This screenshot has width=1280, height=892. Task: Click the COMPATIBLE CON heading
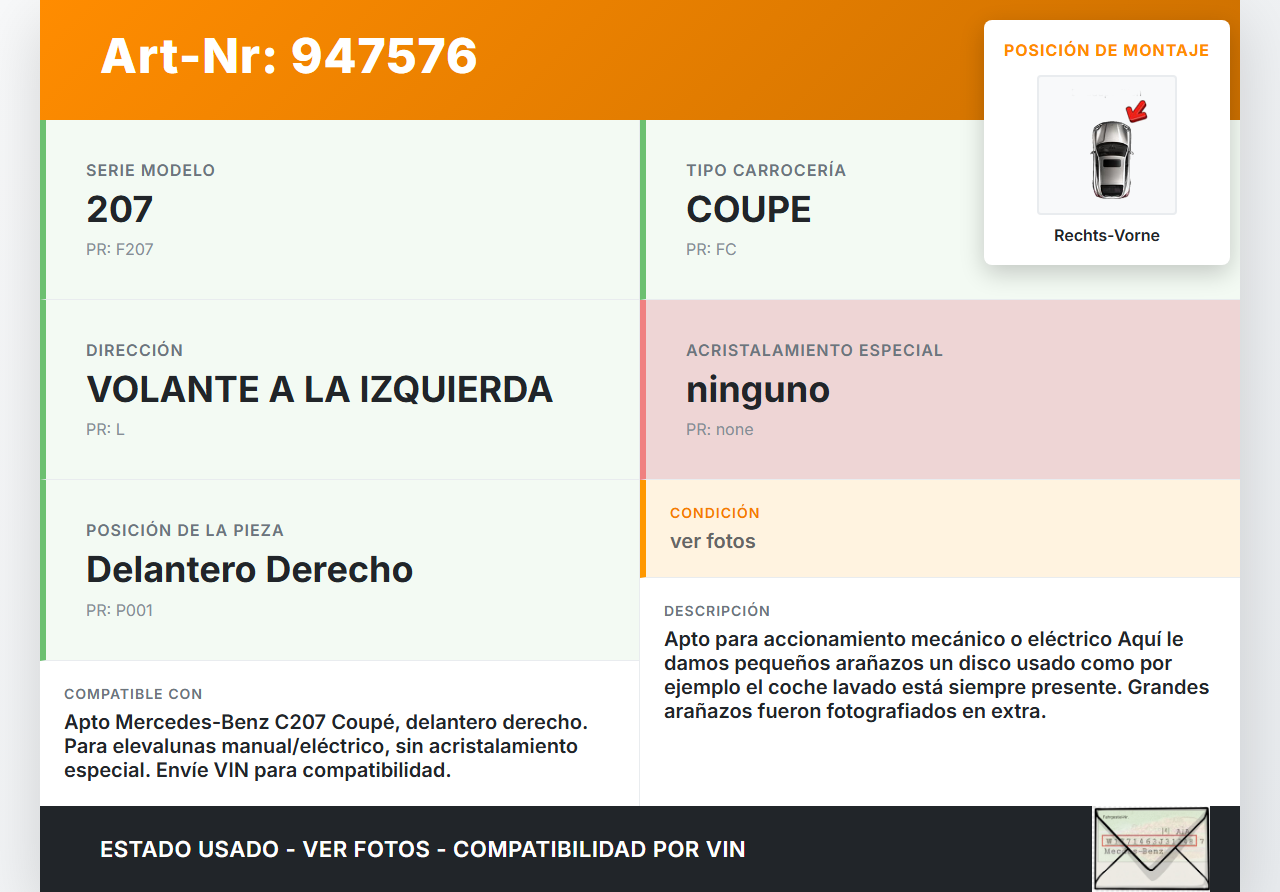pos(133,694)
